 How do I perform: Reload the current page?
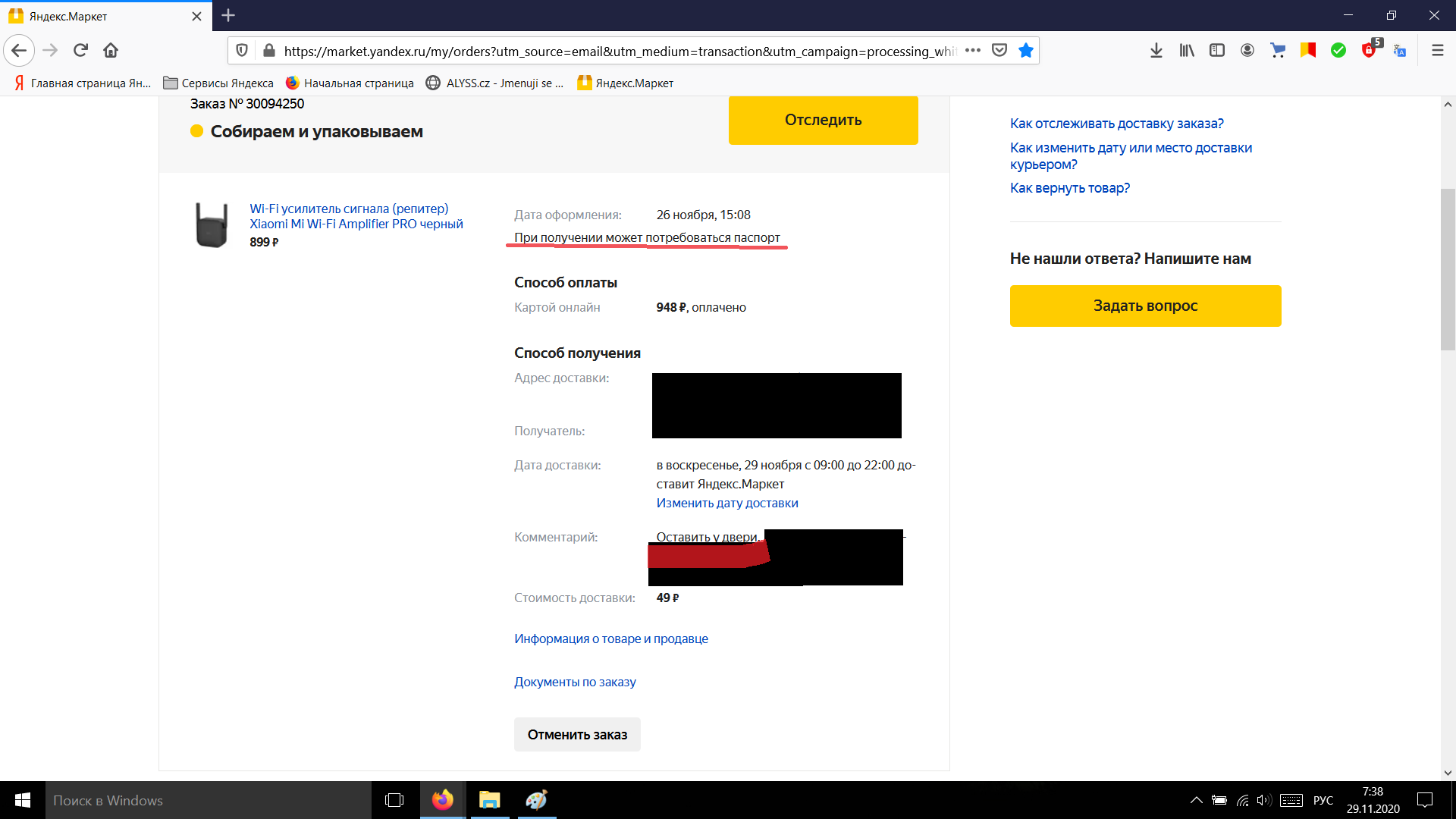click(80, 51)
